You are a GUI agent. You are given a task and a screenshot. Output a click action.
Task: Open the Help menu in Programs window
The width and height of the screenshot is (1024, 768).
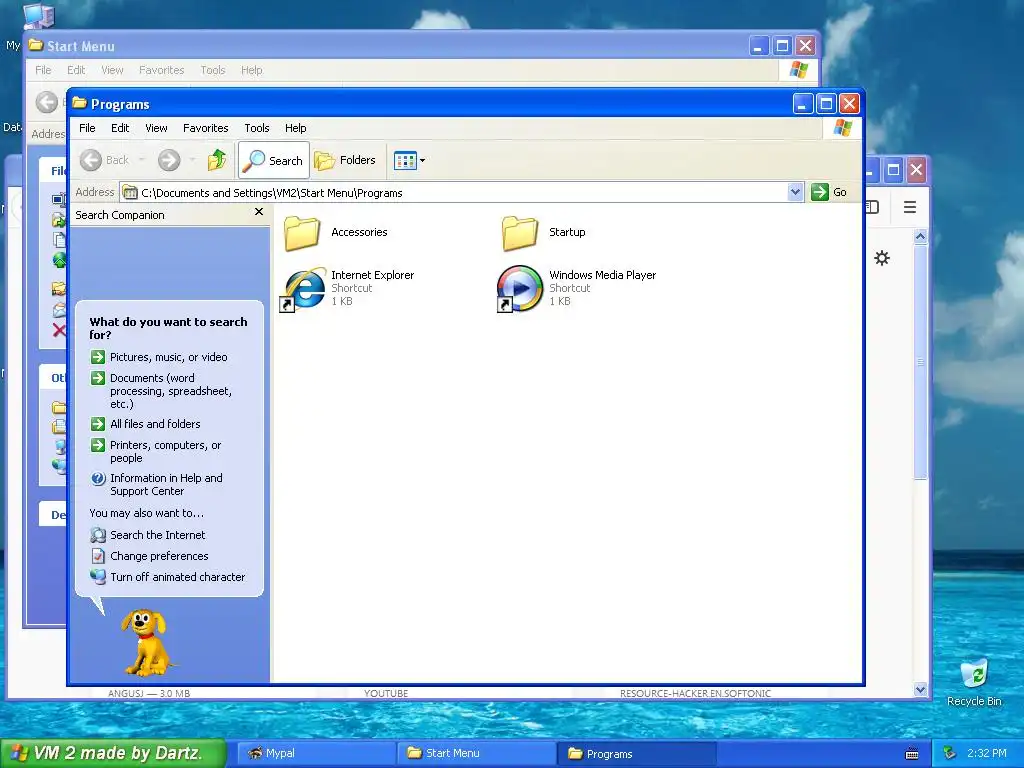[x=295, y=128]
